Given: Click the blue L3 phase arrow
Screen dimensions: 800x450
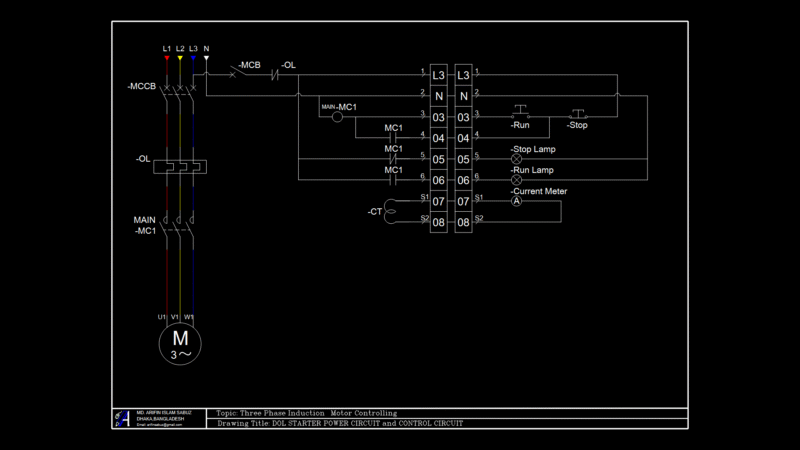Looking at the screenshot, I should [x=193, y=58].
